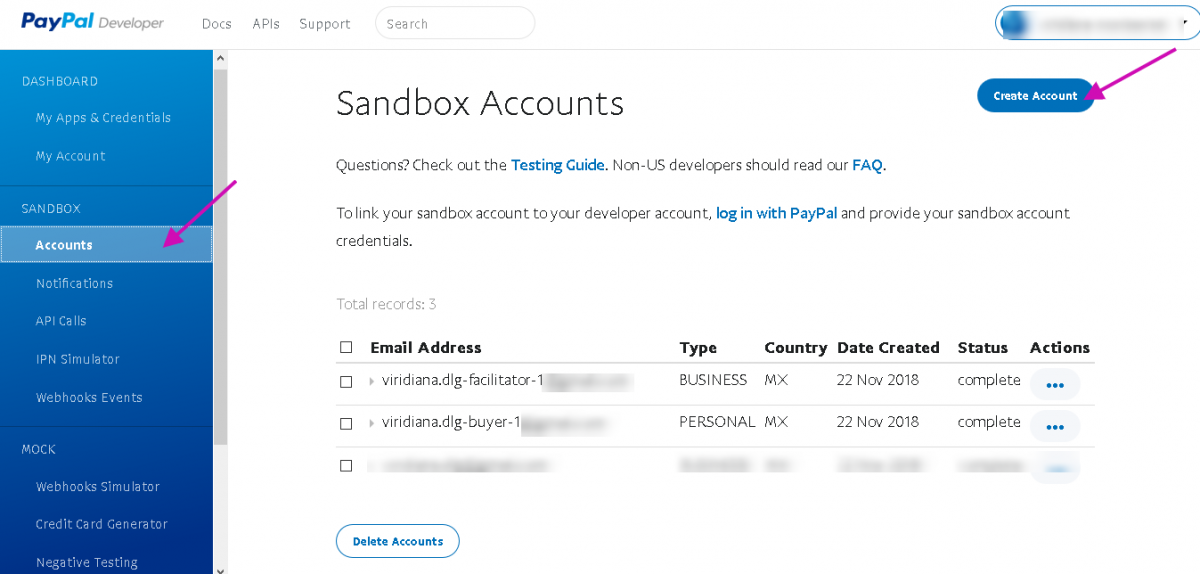The height and width of the screenshot is (574, 1200).
Task: Expand the buyer account row details
Action: pyautogui.click(x=371, y=423)
